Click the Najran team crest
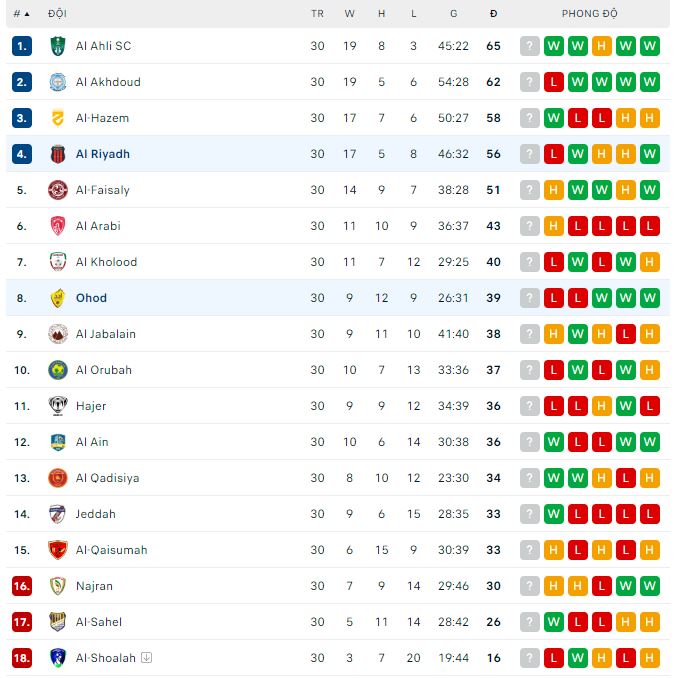This screenshot has width=676, height=678. point(57,586)
